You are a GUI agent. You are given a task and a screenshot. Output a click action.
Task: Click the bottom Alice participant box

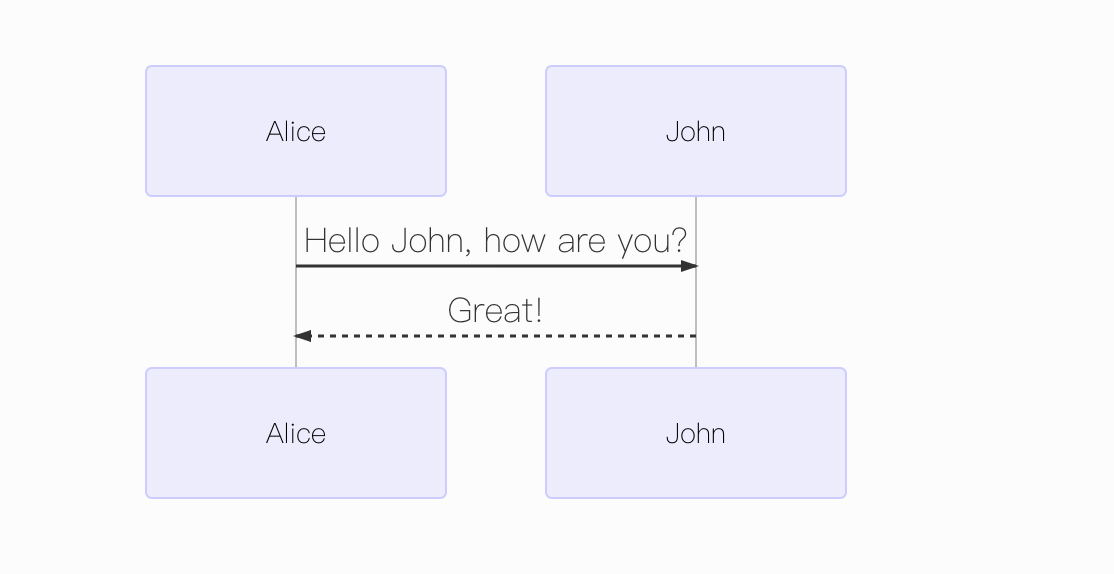point(296,433)
